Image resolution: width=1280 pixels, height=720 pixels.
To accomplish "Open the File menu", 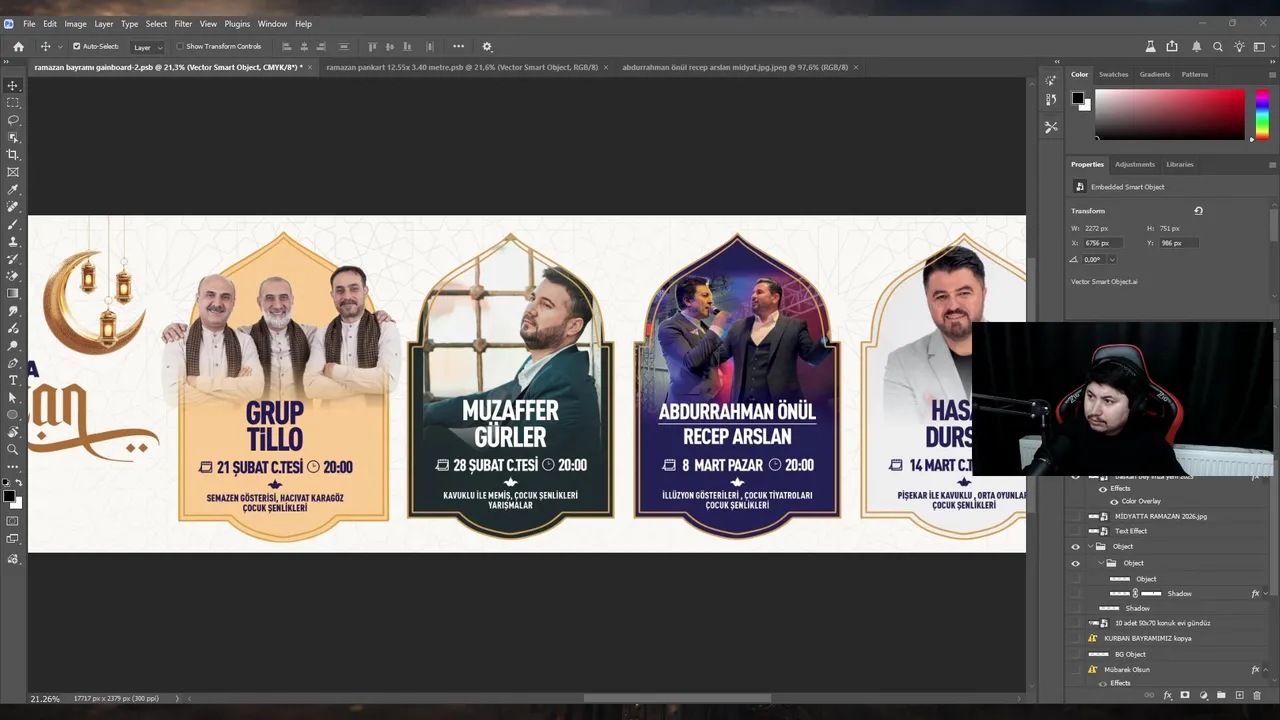I will pos(29,23).
